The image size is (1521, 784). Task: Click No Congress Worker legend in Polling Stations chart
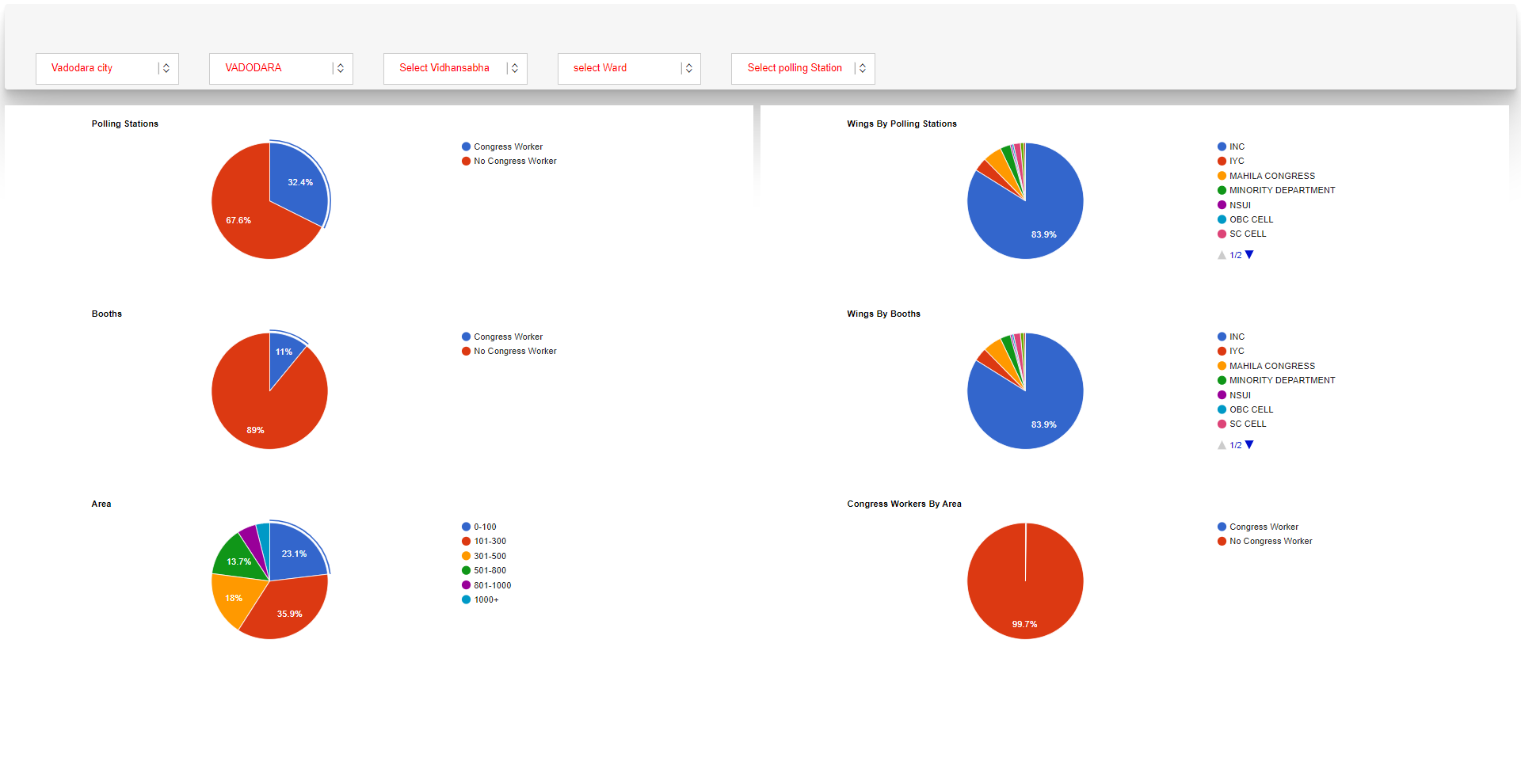point(514,162)
